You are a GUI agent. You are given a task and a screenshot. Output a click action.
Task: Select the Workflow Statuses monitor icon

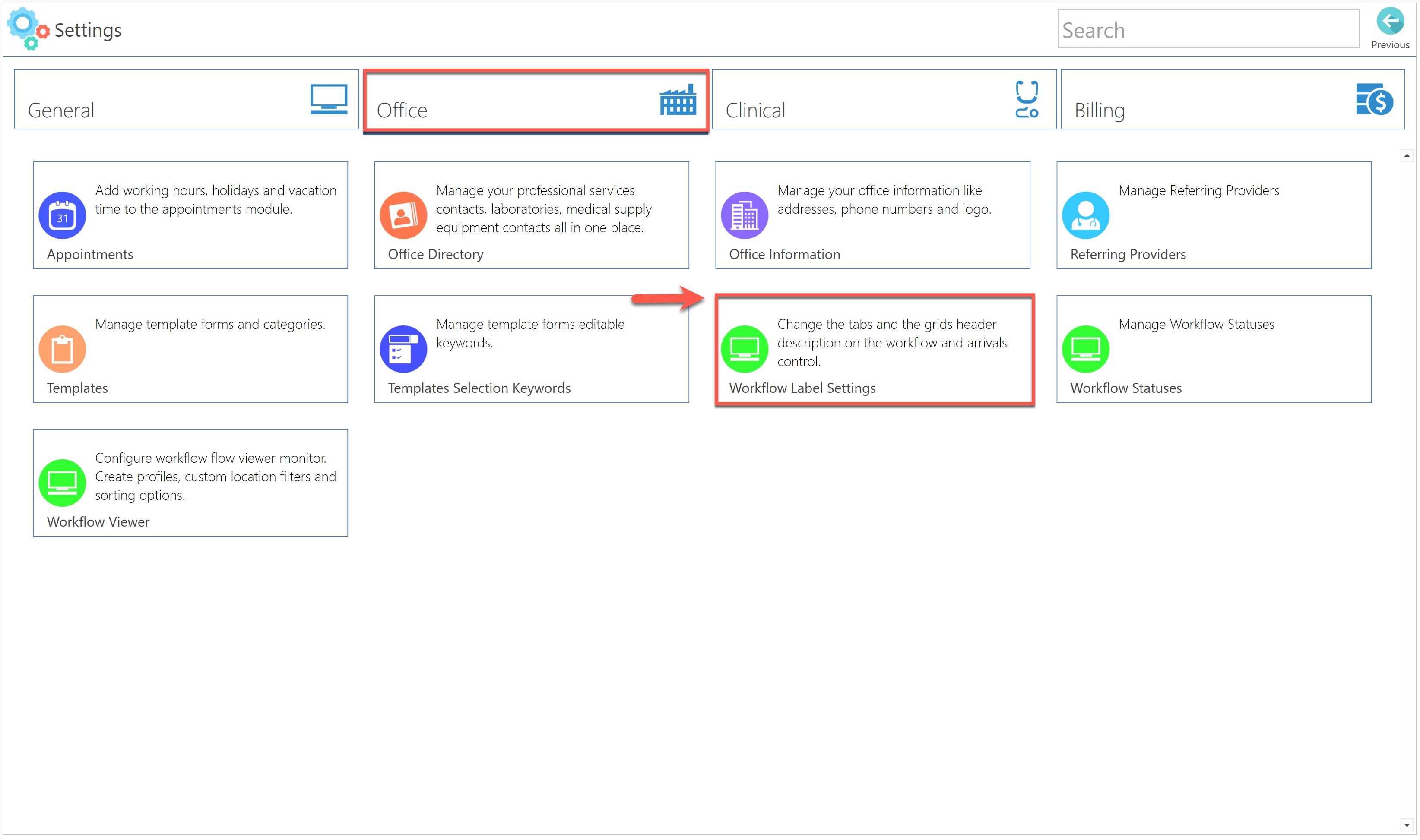tap(1085, 349)
